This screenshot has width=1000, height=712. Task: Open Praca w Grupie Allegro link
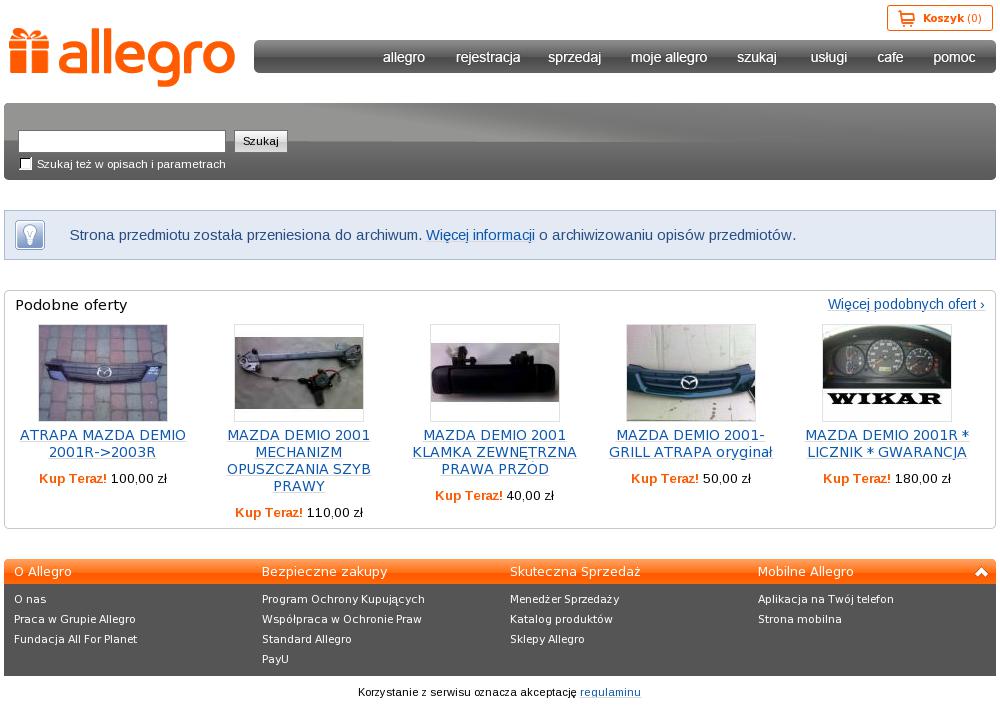coord(75,619)
